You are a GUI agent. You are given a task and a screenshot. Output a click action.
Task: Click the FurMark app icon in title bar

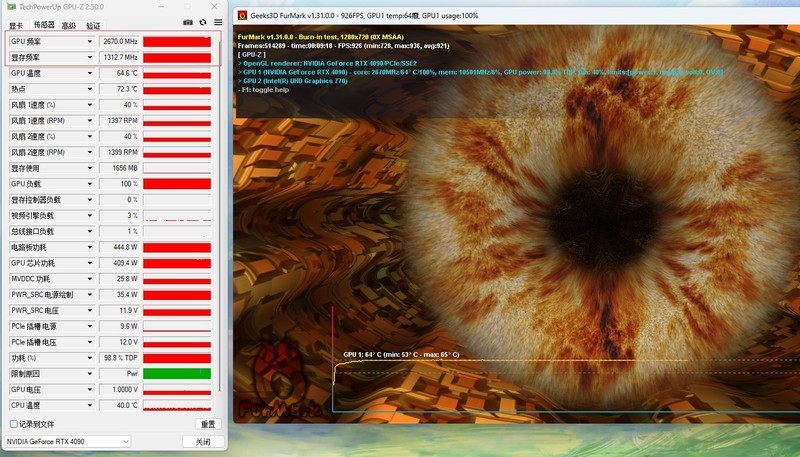pos(242,15)
